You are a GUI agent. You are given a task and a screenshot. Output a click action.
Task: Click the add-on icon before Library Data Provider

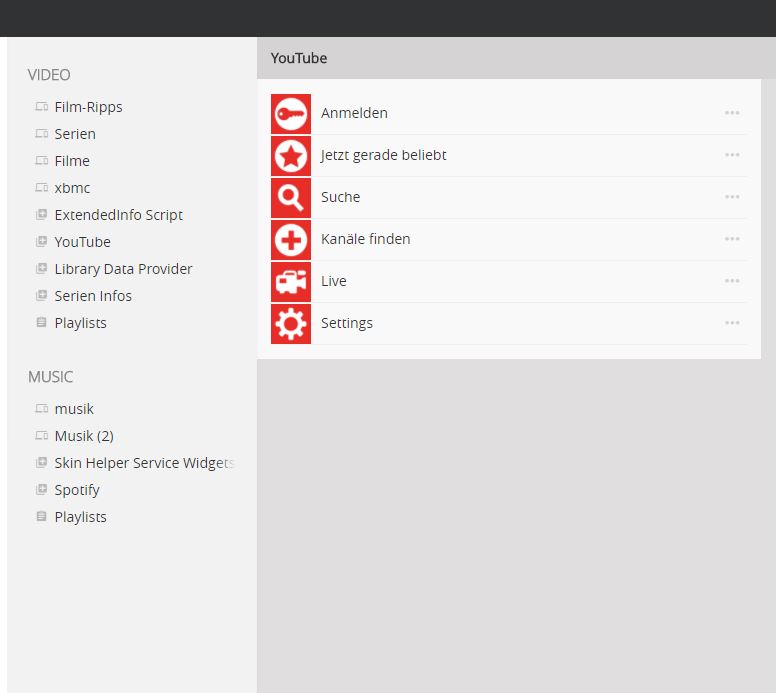click(x=42, y=268)
